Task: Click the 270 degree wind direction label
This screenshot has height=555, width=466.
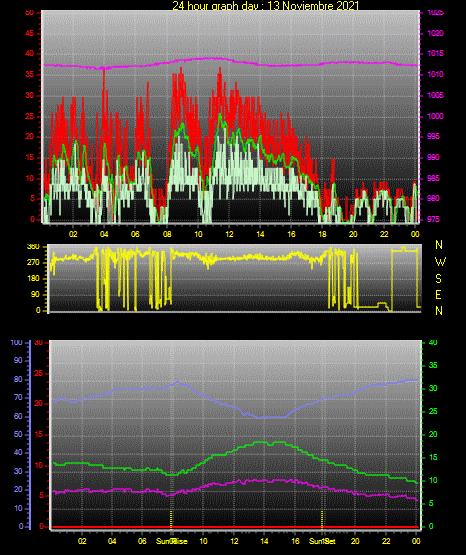Action: click(33, 263)
